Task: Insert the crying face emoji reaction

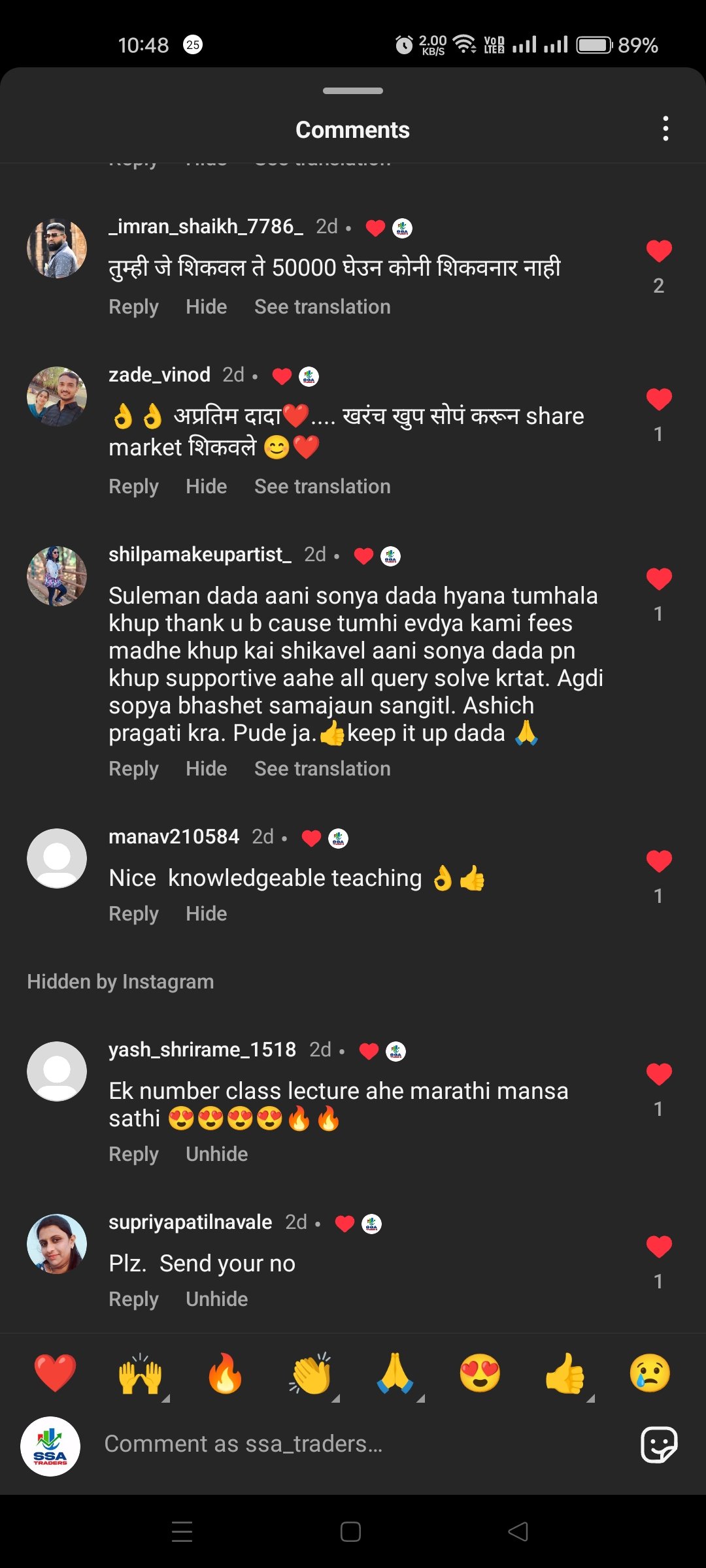Action: coord(650,1373)
